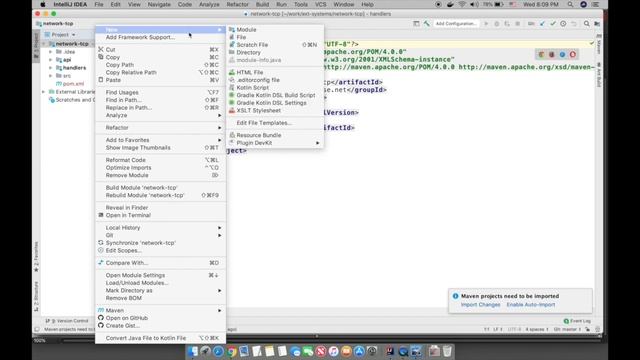Click Edit File Templates... entry
This screenshot has width=640, height=360.
pyautogui.click(x=275, y=123)
